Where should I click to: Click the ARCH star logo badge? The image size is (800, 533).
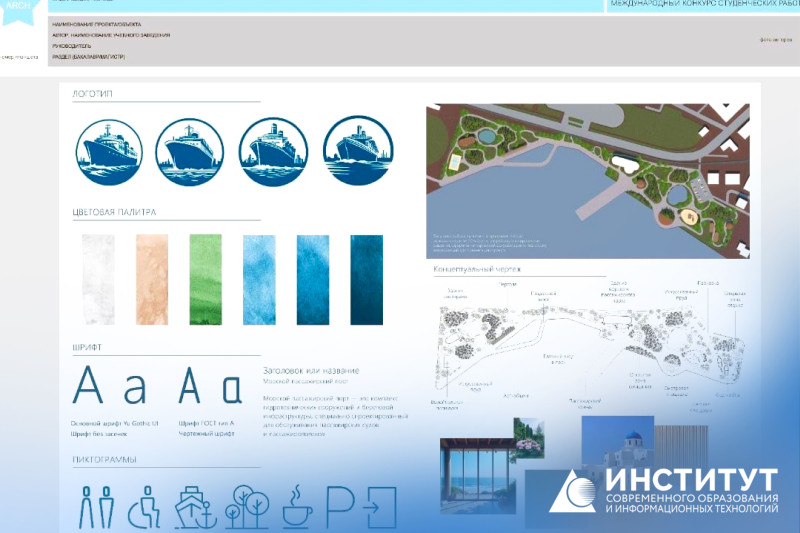pos(20,22)
